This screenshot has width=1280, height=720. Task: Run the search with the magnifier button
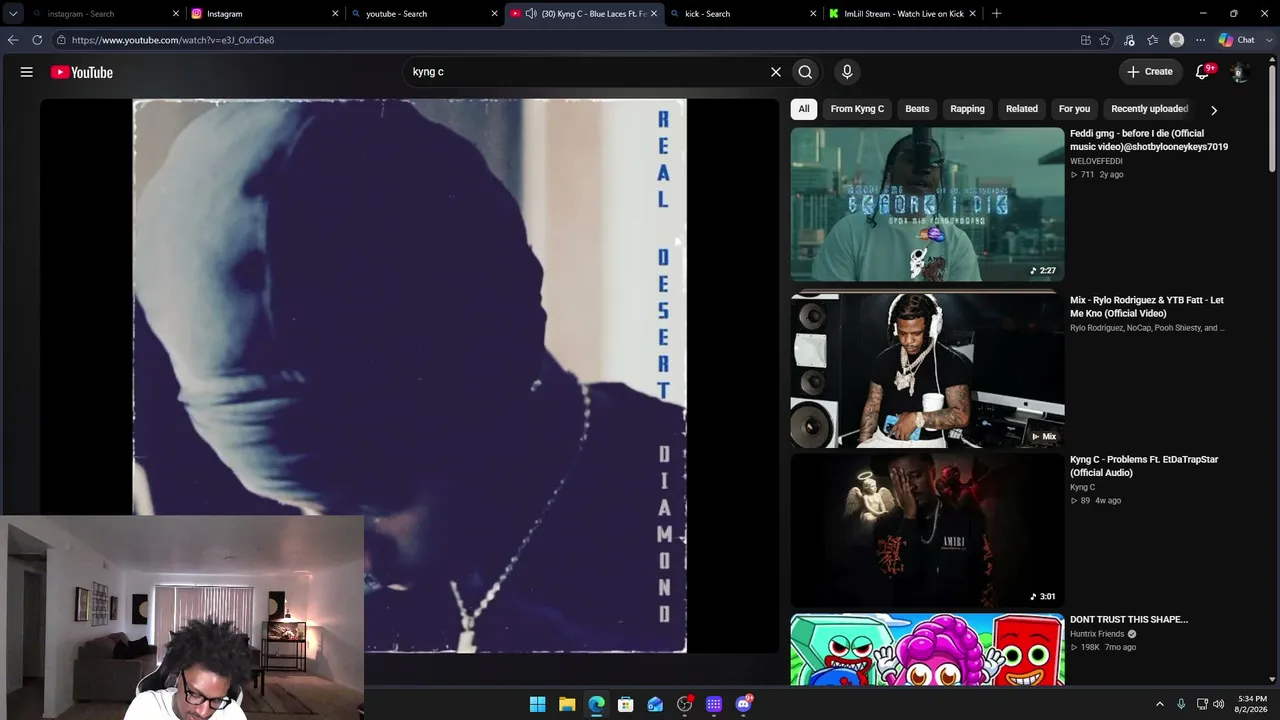pyautogui.click(x=805, y=72)
